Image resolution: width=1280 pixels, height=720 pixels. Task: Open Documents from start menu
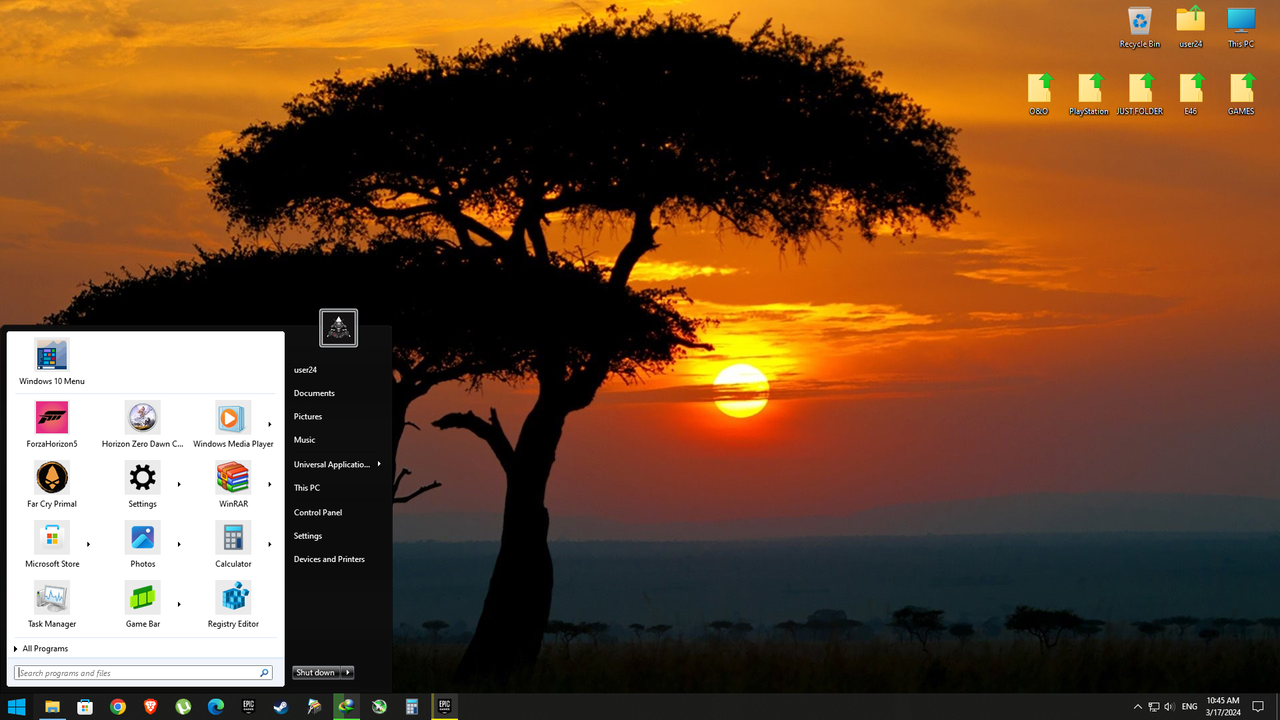click(x=314, y=393)
